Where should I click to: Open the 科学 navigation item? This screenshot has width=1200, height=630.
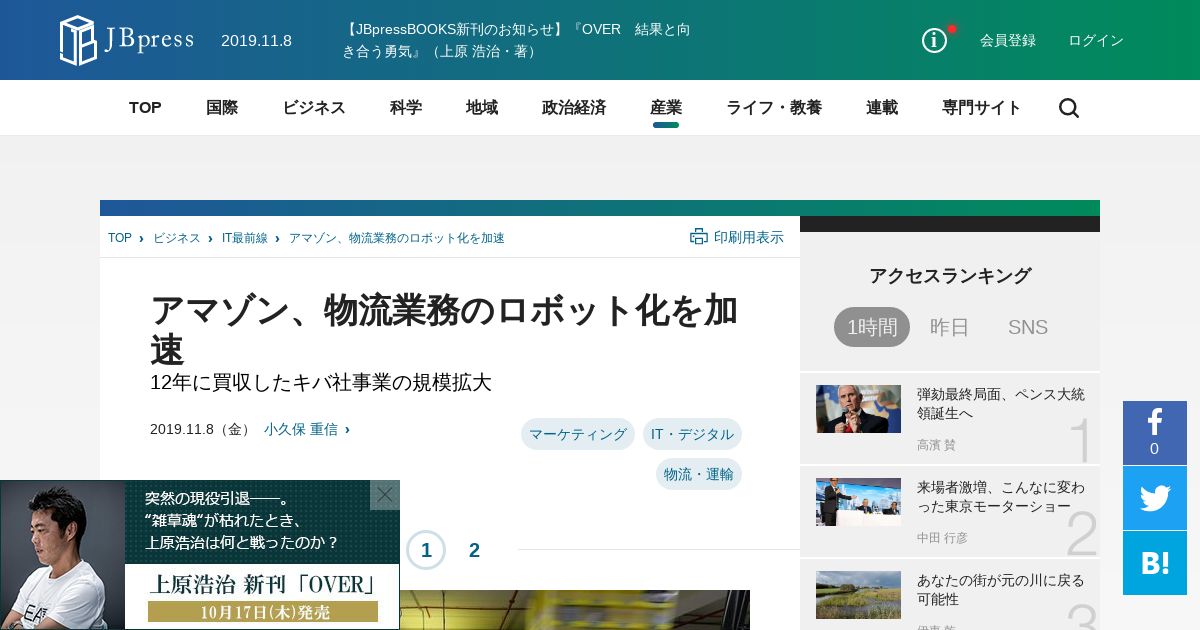(x=406, y=108)
